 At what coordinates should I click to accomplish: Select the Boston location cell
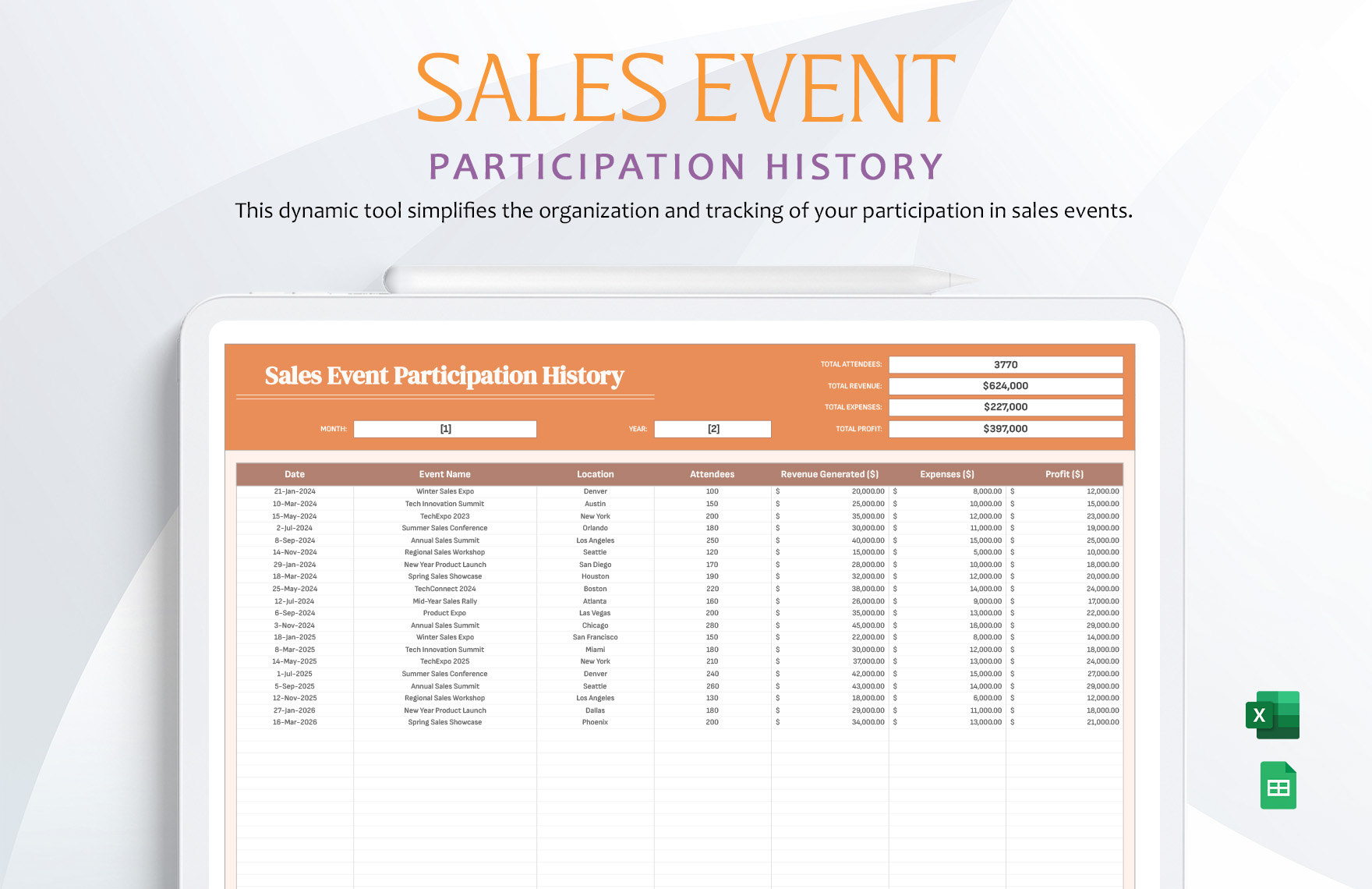596,589
